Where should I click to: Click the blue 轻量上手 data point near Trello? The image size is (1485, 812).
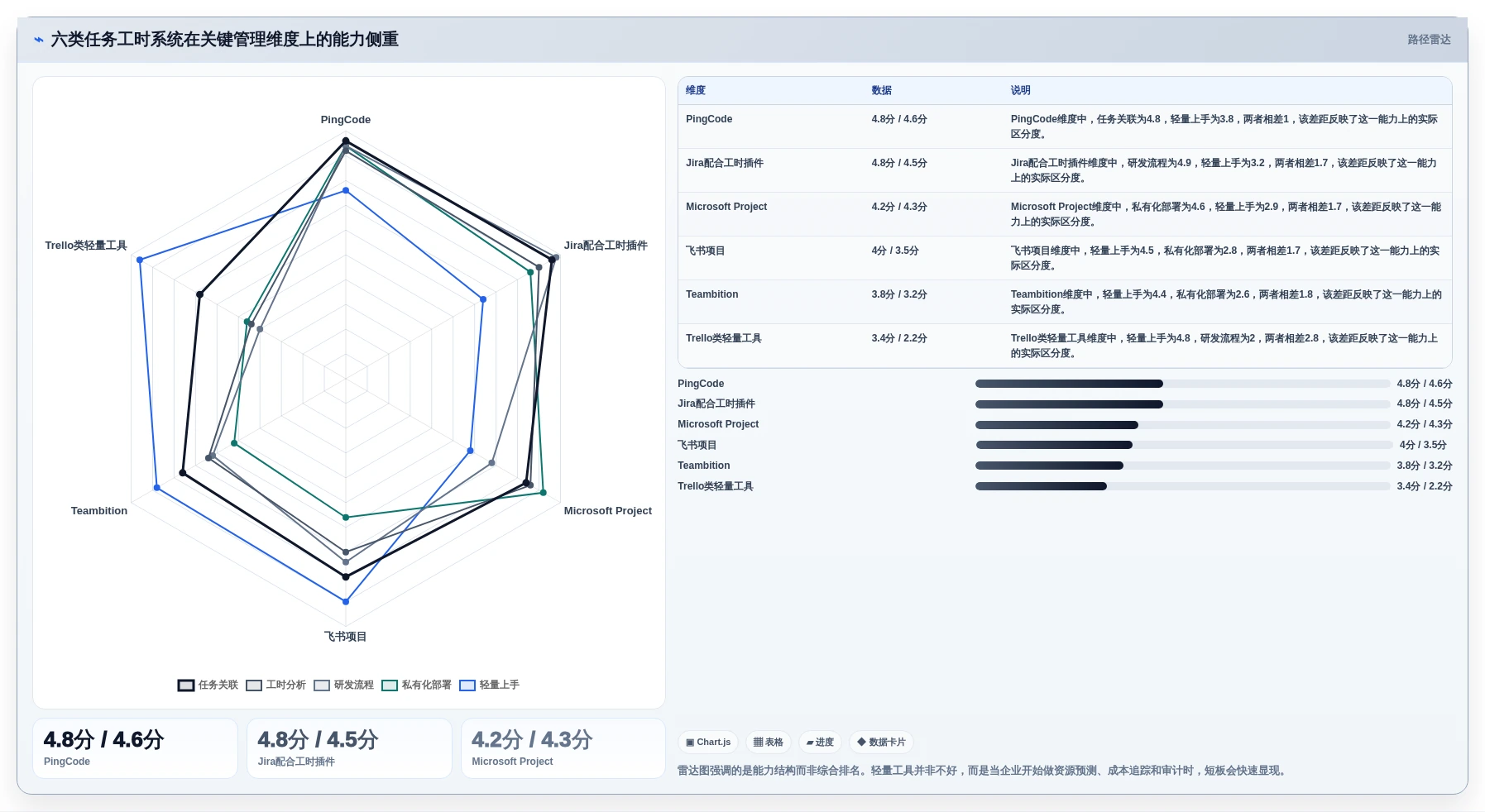click(x=140, y=260)
